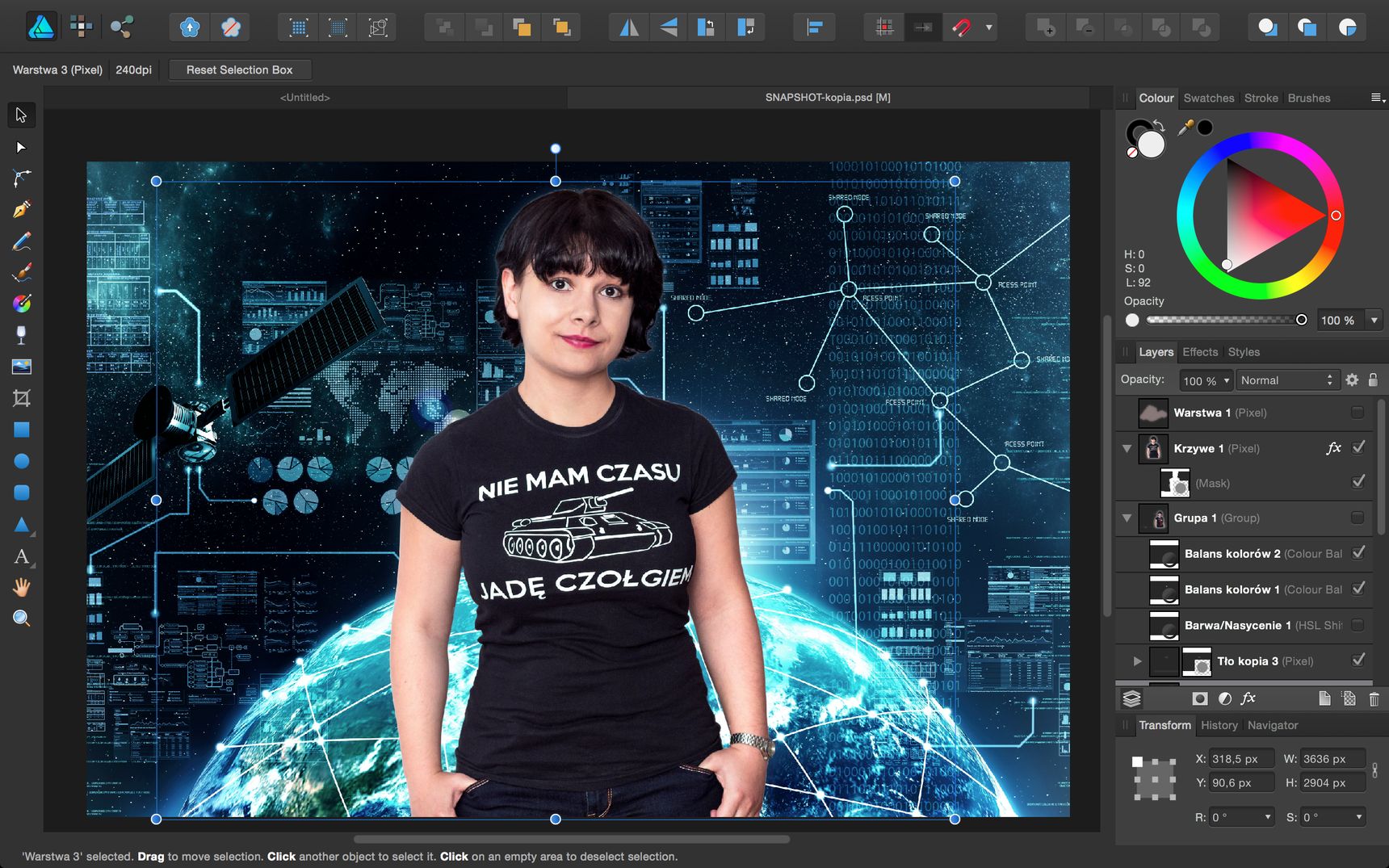Screen dimensions: 1389x868
Task: Collapse the Grupa 1 group
Action: coord(1127,518)
